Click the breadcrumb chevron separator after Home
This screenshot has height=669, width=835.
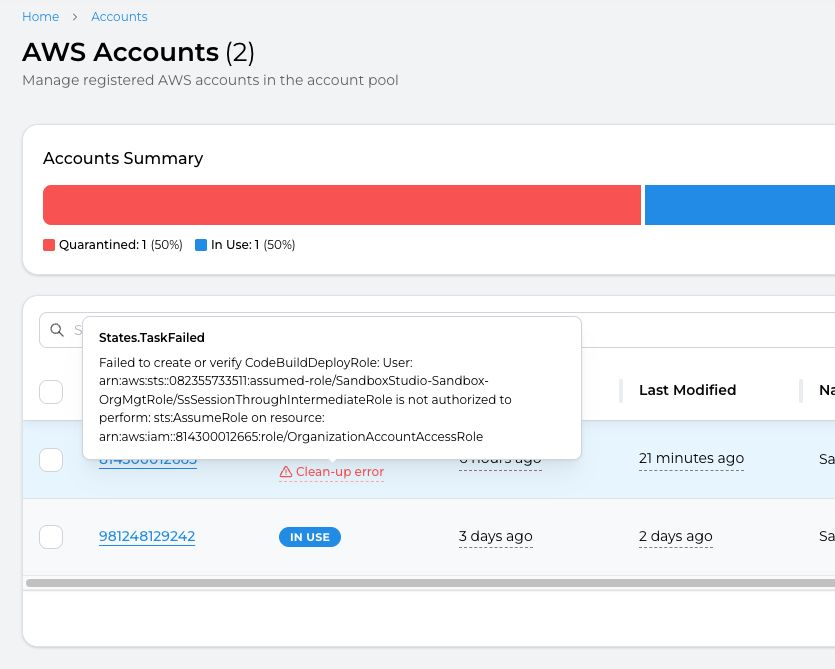point(75,17)
